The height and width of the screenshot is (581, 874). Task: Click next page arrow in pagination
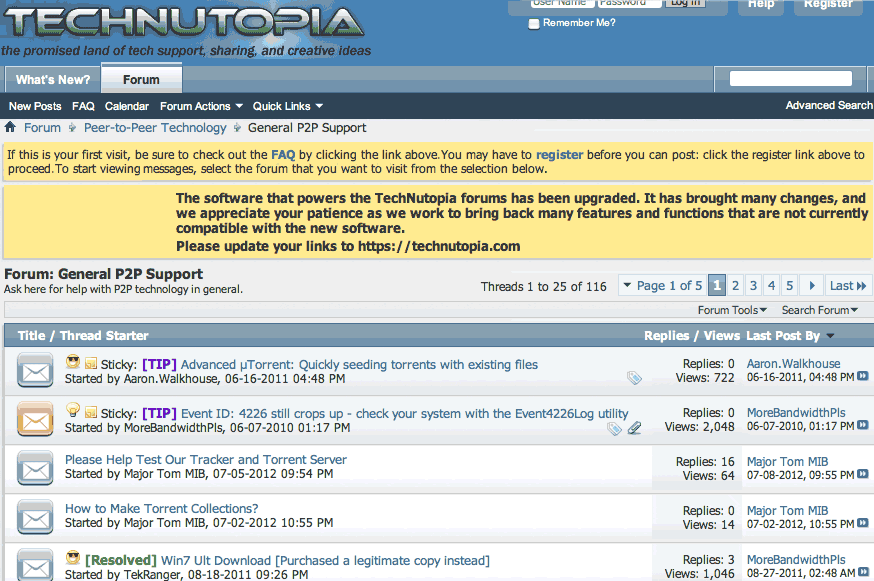[x=812, y=286]
